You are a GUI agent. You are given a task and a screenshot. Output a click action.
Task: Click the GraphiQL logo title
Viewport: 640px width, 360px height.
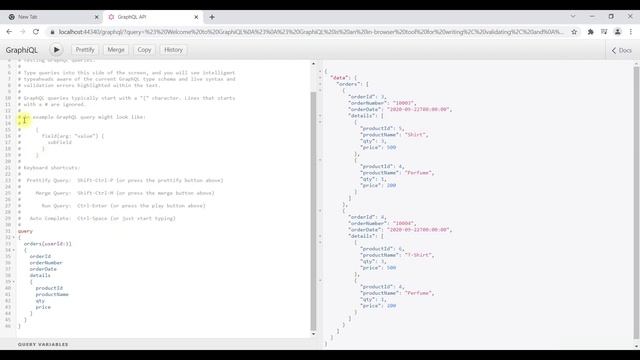[x=22, y=50]
